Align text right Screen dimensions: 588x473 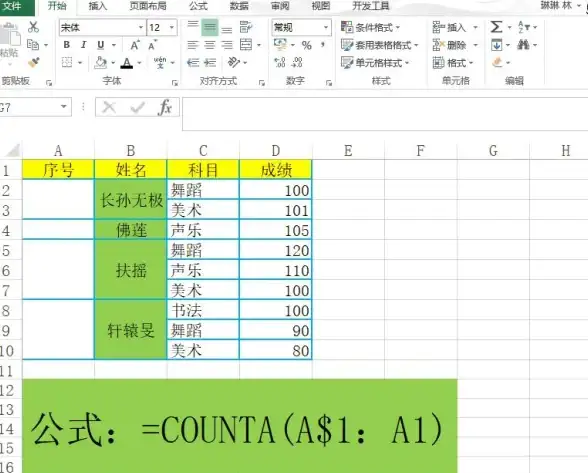227,45
